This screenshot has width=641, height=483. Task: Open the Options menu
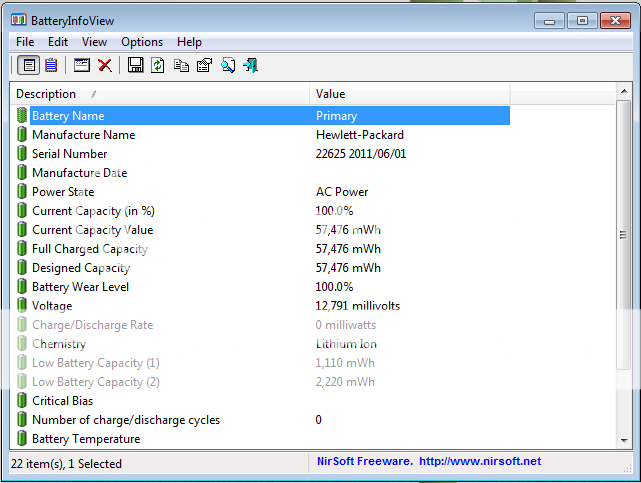pos(142,42)
